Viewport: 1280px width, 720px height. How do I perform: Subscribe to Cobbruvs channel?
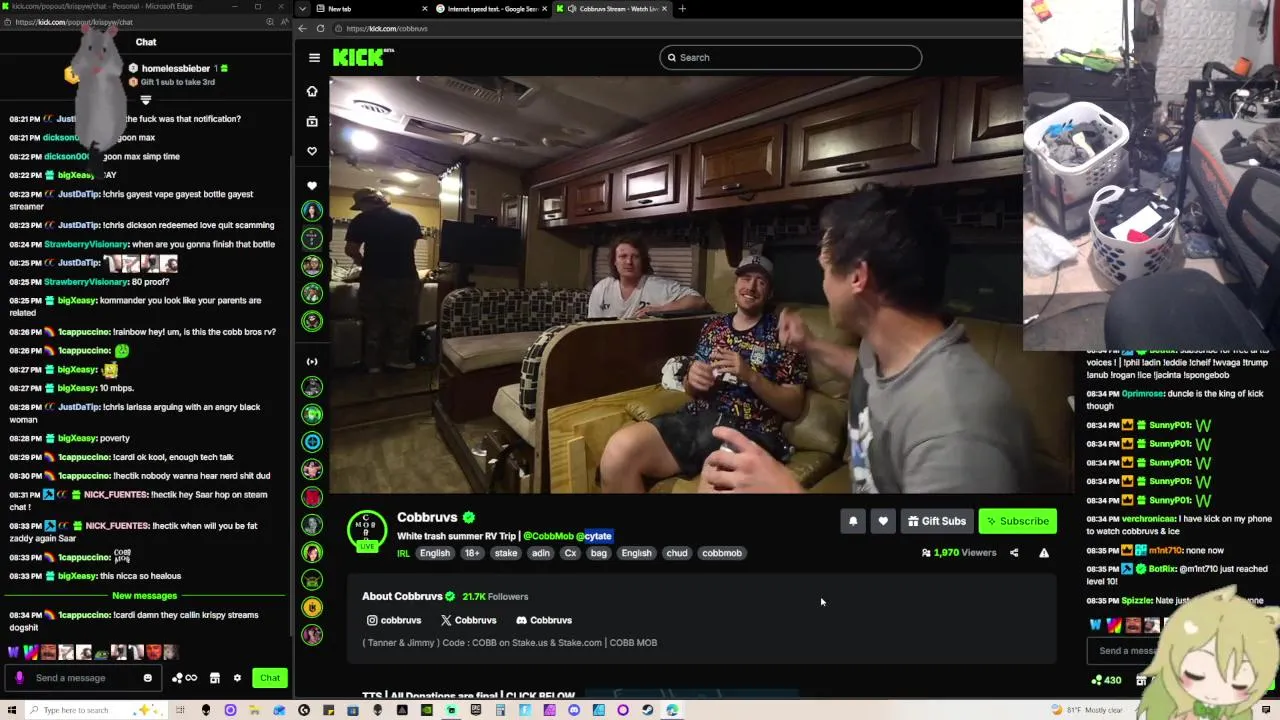(x=1018, y=521)
